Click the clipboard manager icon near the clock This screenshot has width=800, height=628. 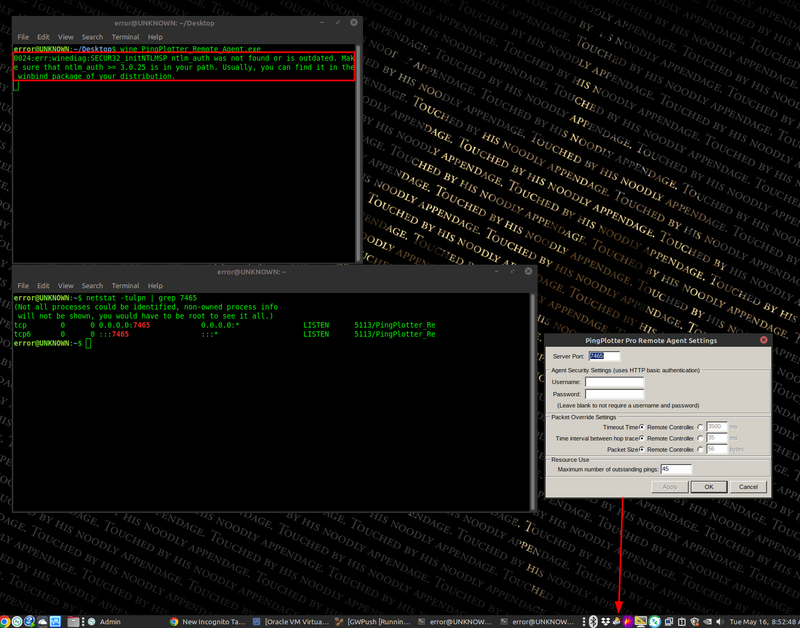(x=682, y=621)
